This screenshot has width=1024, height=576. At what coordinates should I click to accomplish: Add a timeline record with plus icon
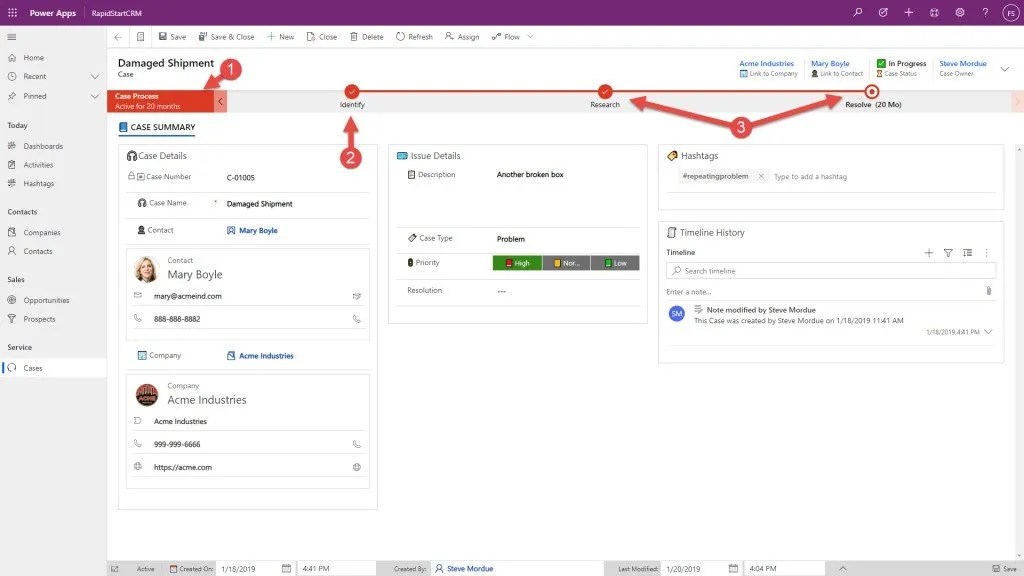tap(929, 253)
